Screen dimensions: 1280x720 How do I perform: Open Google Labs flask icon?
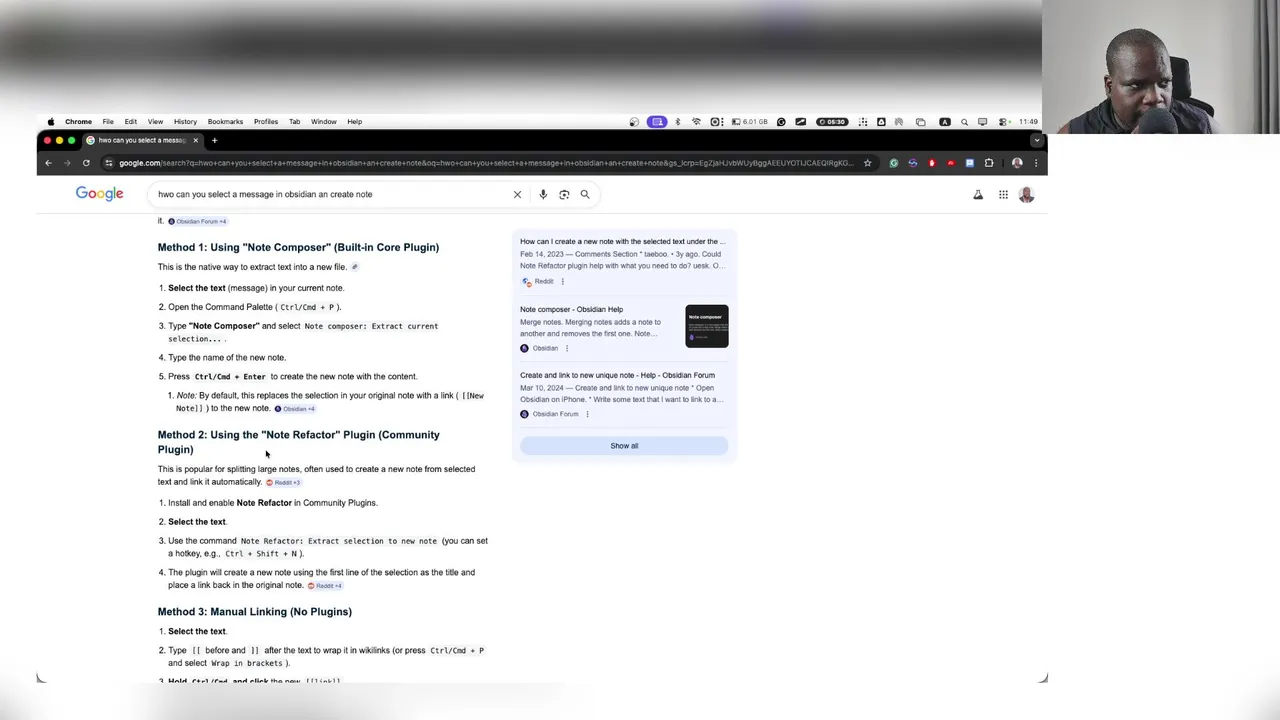(978, 195)
